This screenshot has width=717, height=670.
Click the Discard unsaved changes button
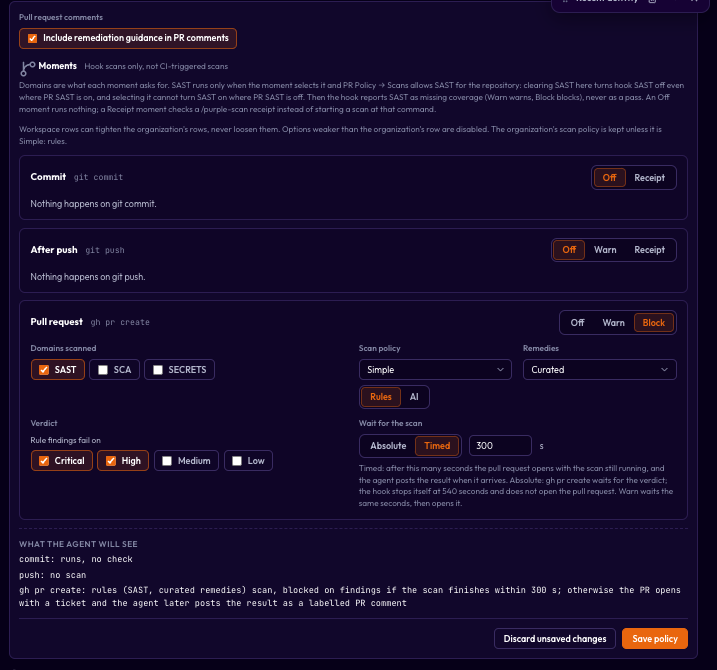coord(555,638)
